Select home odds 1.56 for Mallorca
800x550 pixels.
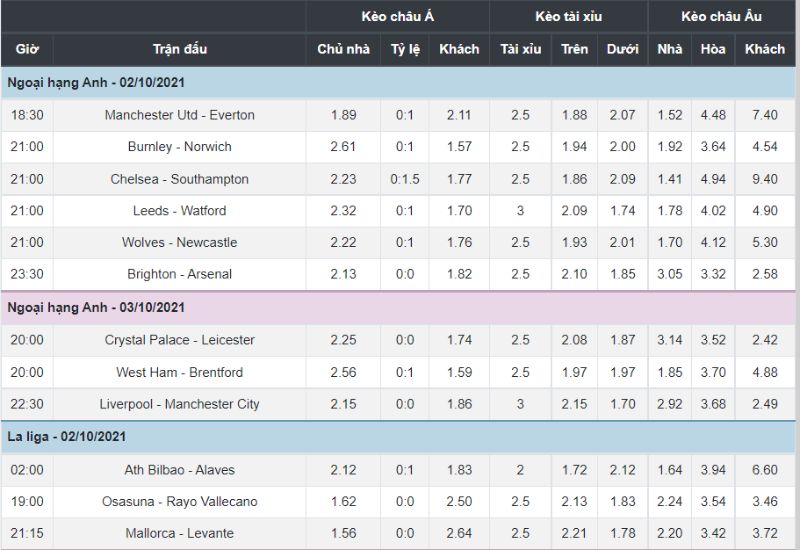[343, 533]
